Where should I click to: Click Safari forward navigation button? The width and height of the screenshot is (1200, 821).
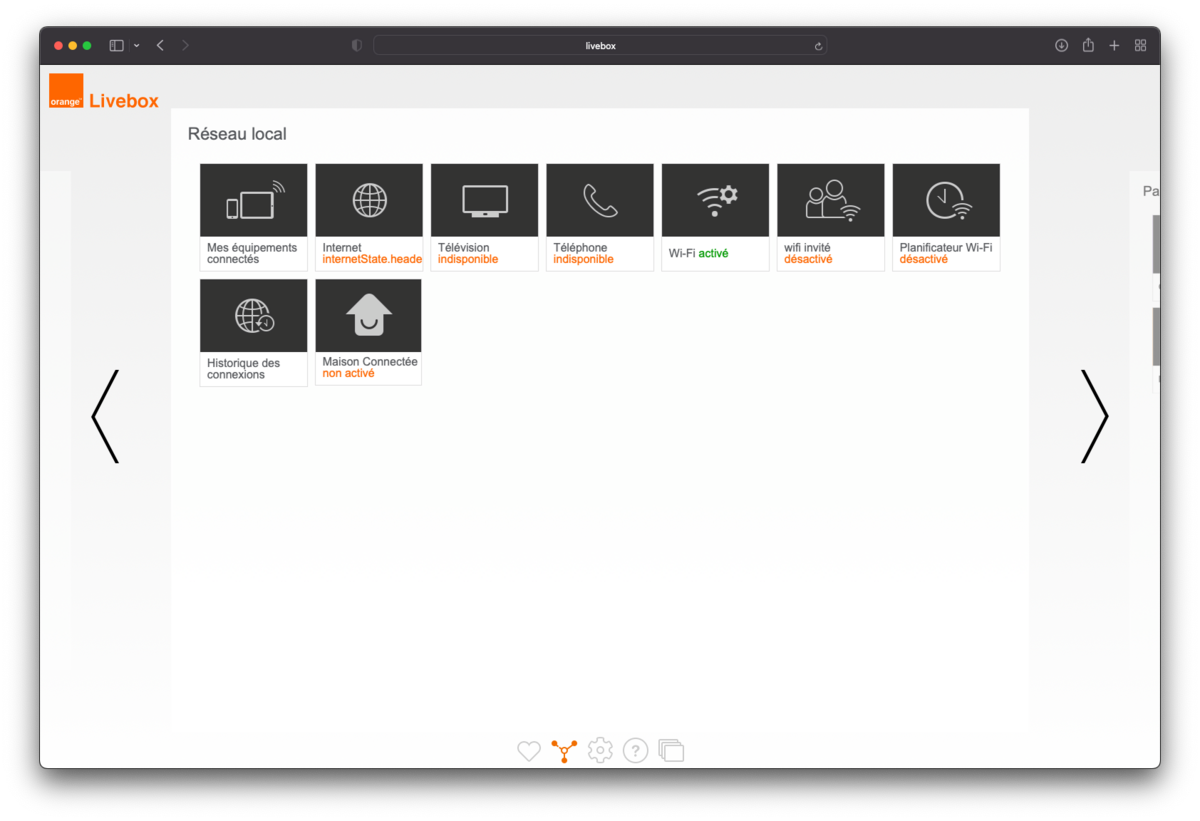tap(186, 45)
